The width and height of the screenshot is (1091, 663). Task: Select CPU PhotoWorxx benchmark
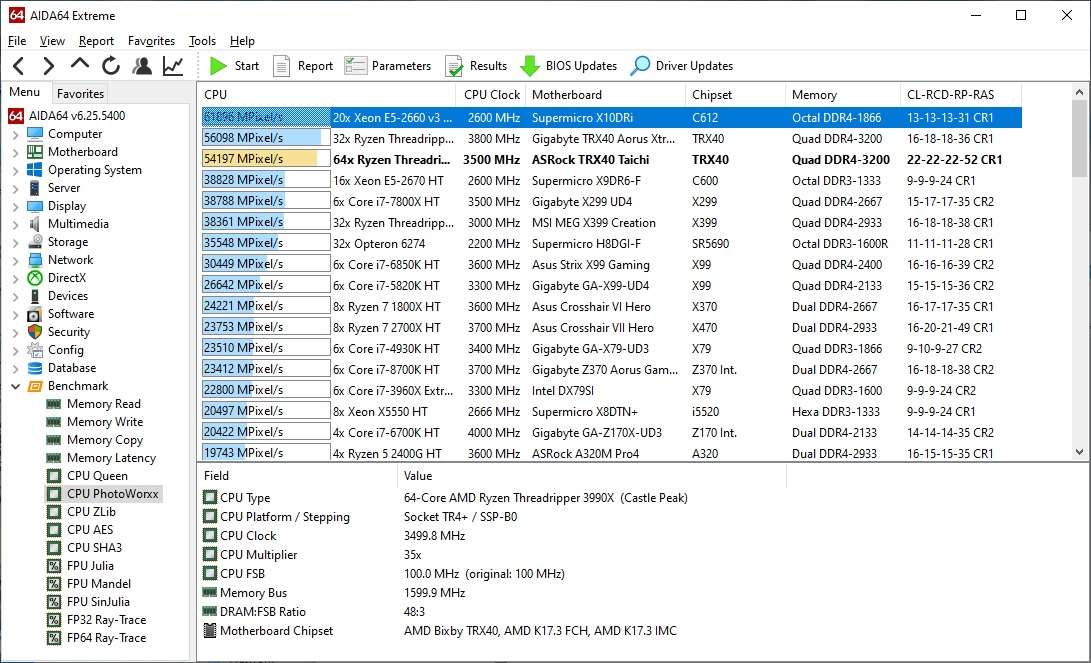pos(113,494)
